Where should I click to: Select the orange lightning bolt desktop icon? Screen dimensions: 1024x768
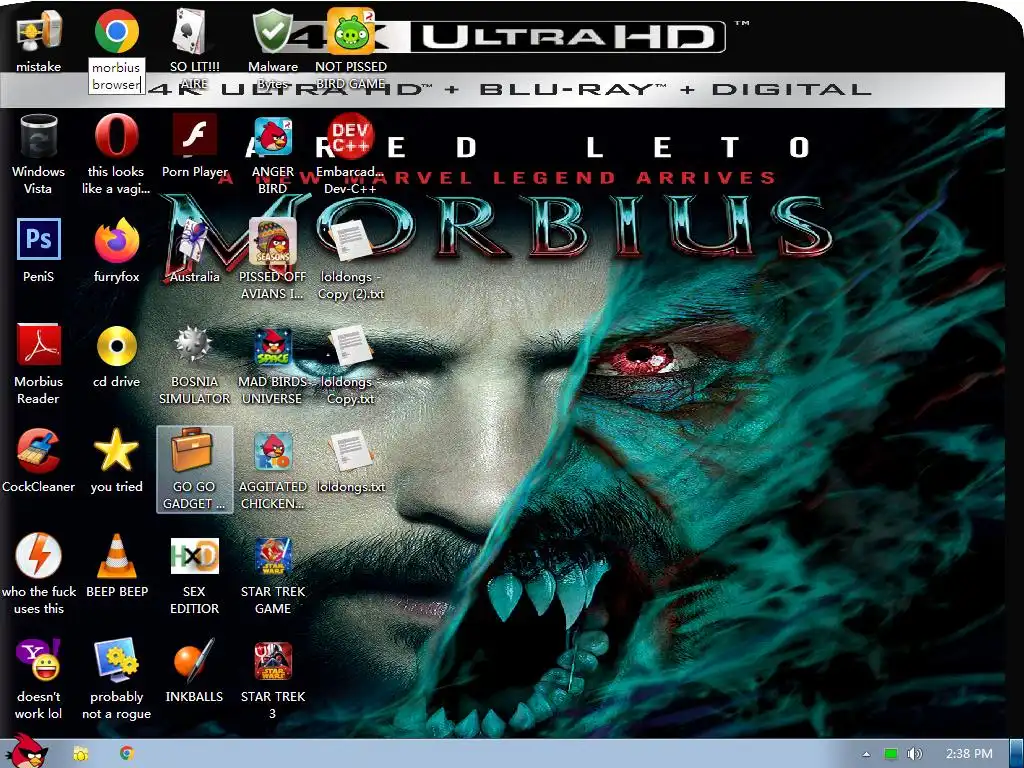tap(39, 555)
